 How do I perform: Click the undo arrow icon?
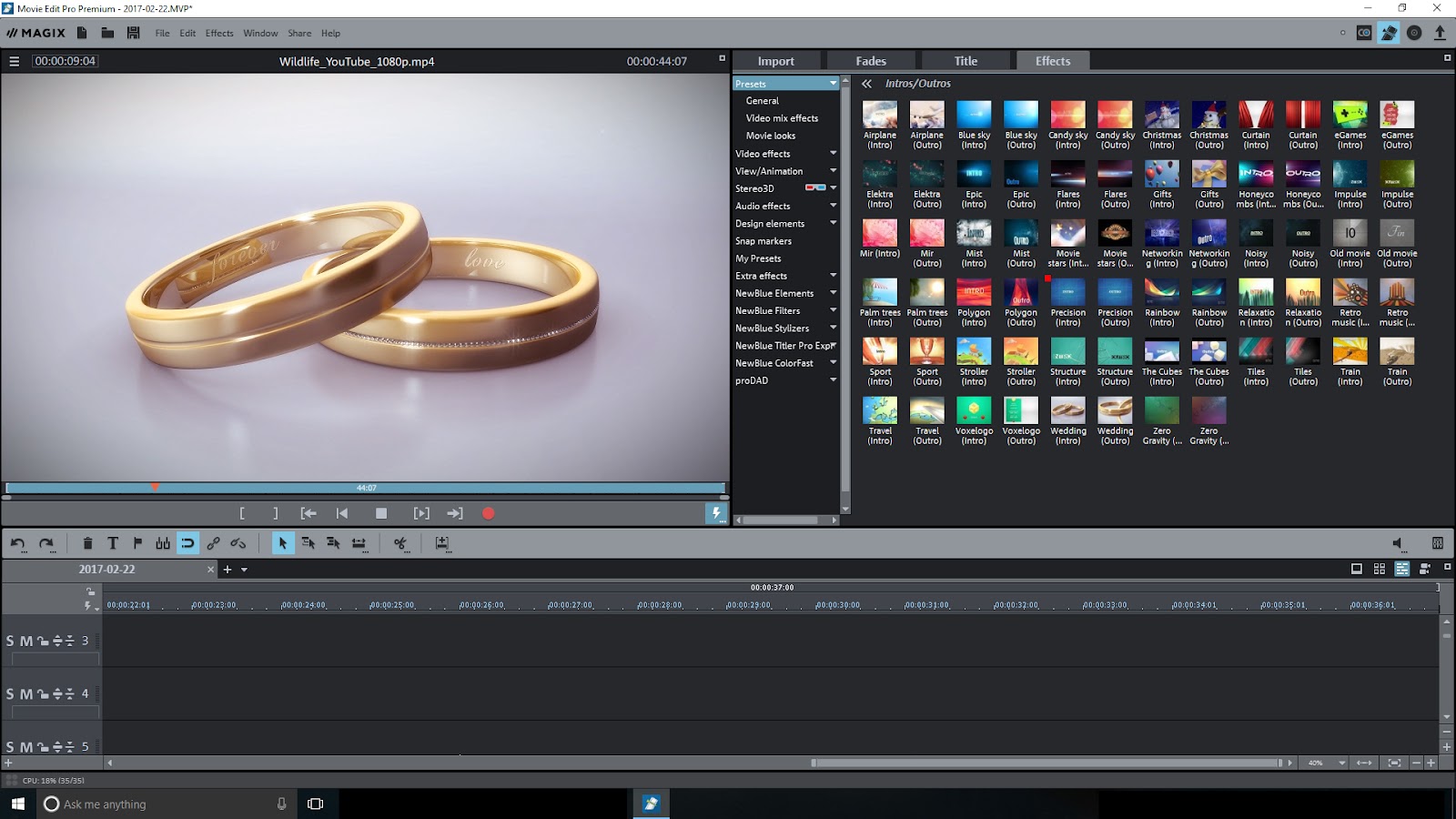click(x=17, y=543)
